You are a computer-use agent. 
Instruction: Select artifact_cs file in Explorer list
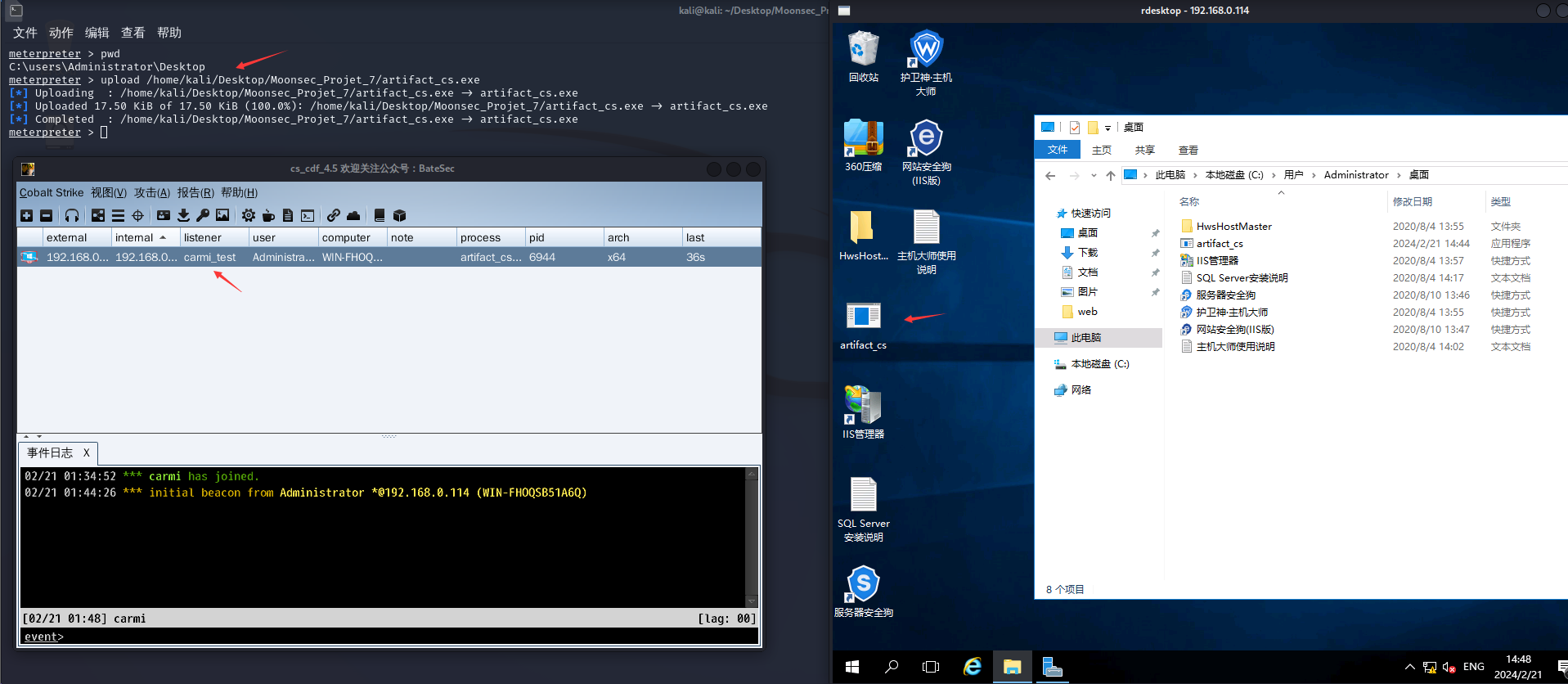click(1220, 244)
